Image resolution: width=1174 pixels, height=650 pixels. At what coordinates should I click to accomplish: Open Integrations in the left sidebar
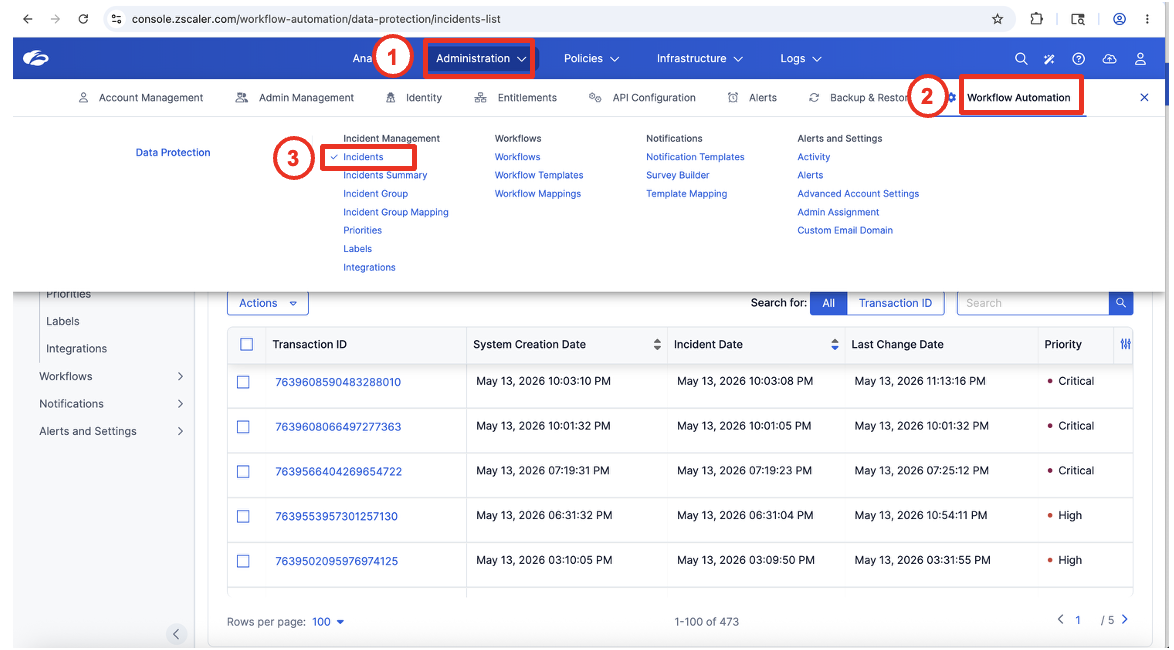[x=76, y=348]
